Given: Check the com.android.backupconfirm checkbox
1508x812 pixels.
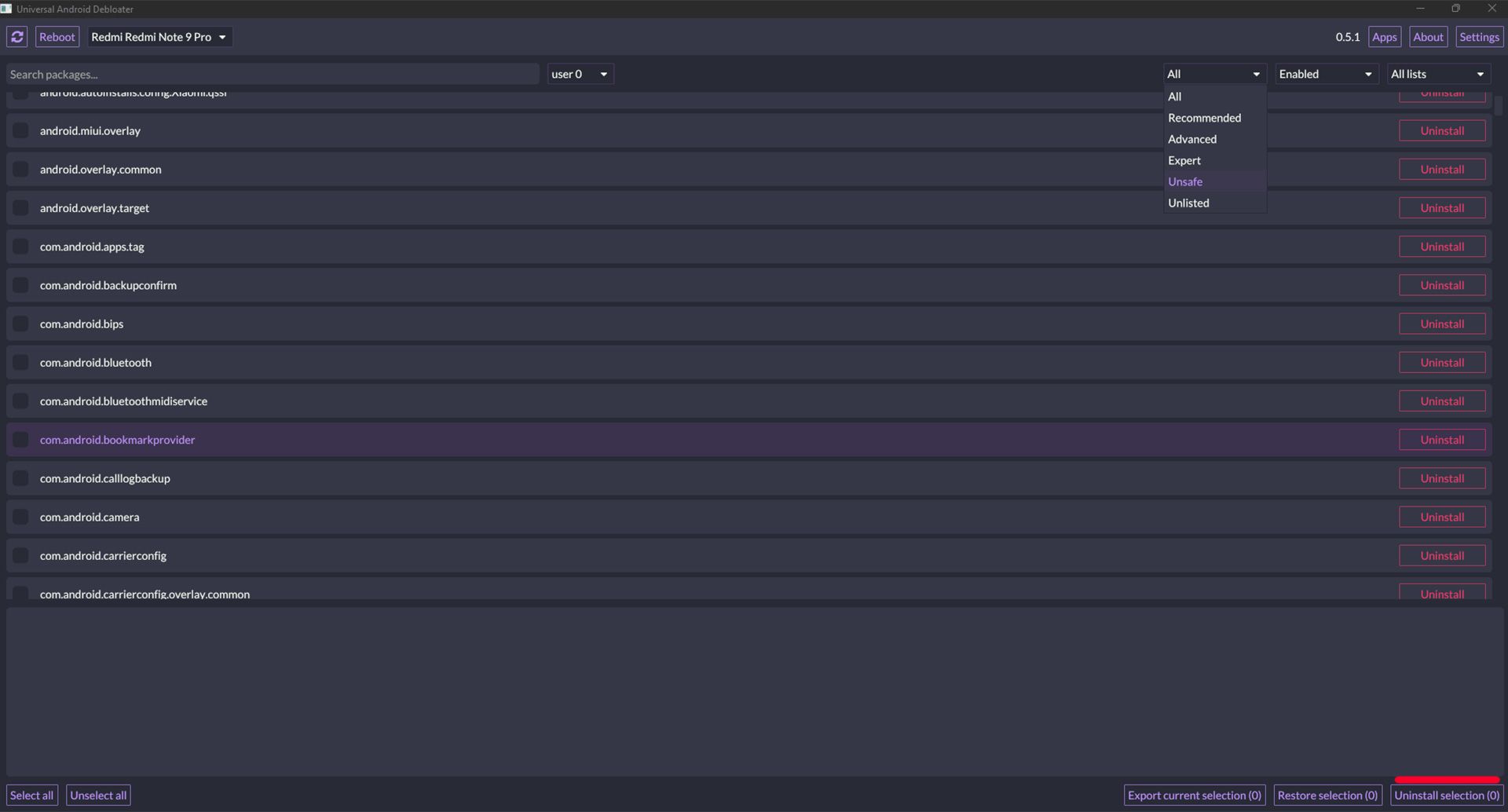Looking at the screenshot, I should pyautogui.click(x=20, y=285).
